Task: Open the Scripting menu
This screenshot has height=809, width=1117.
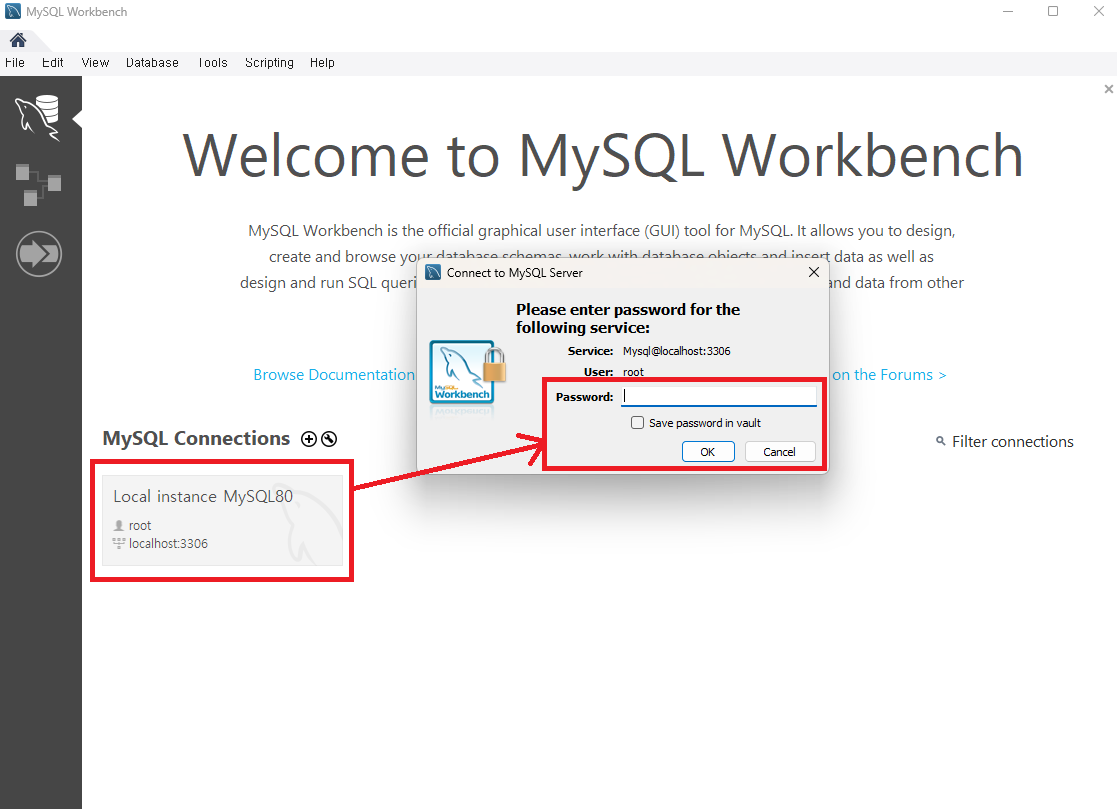Action: coord(269,63)
